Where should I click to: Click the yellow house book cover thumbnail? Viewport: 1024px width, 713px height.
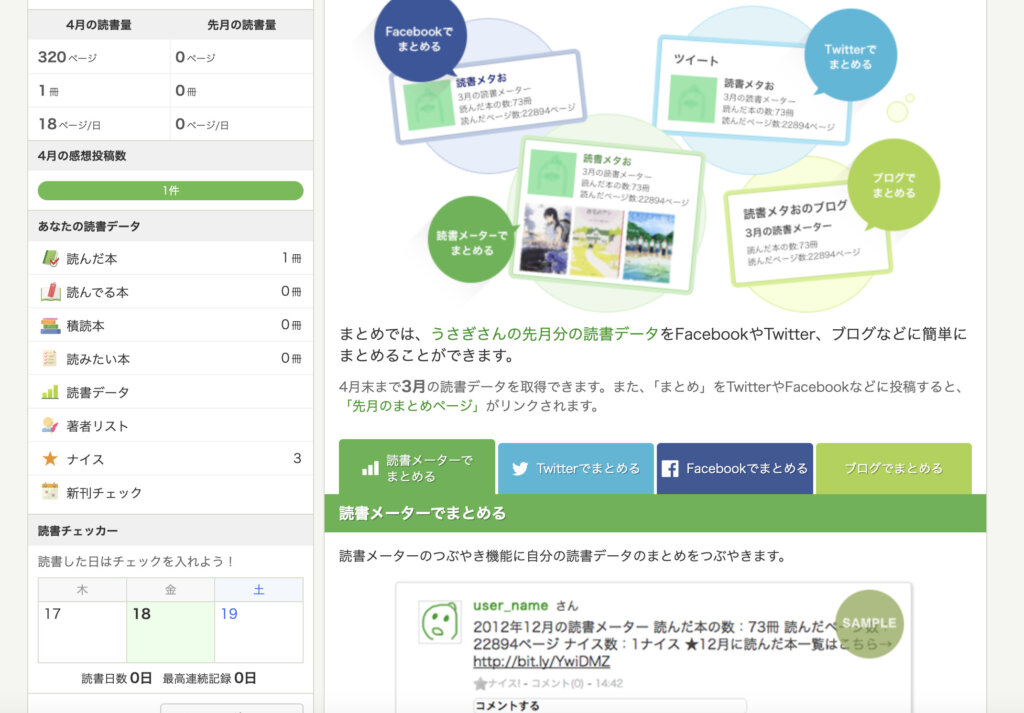596,243
